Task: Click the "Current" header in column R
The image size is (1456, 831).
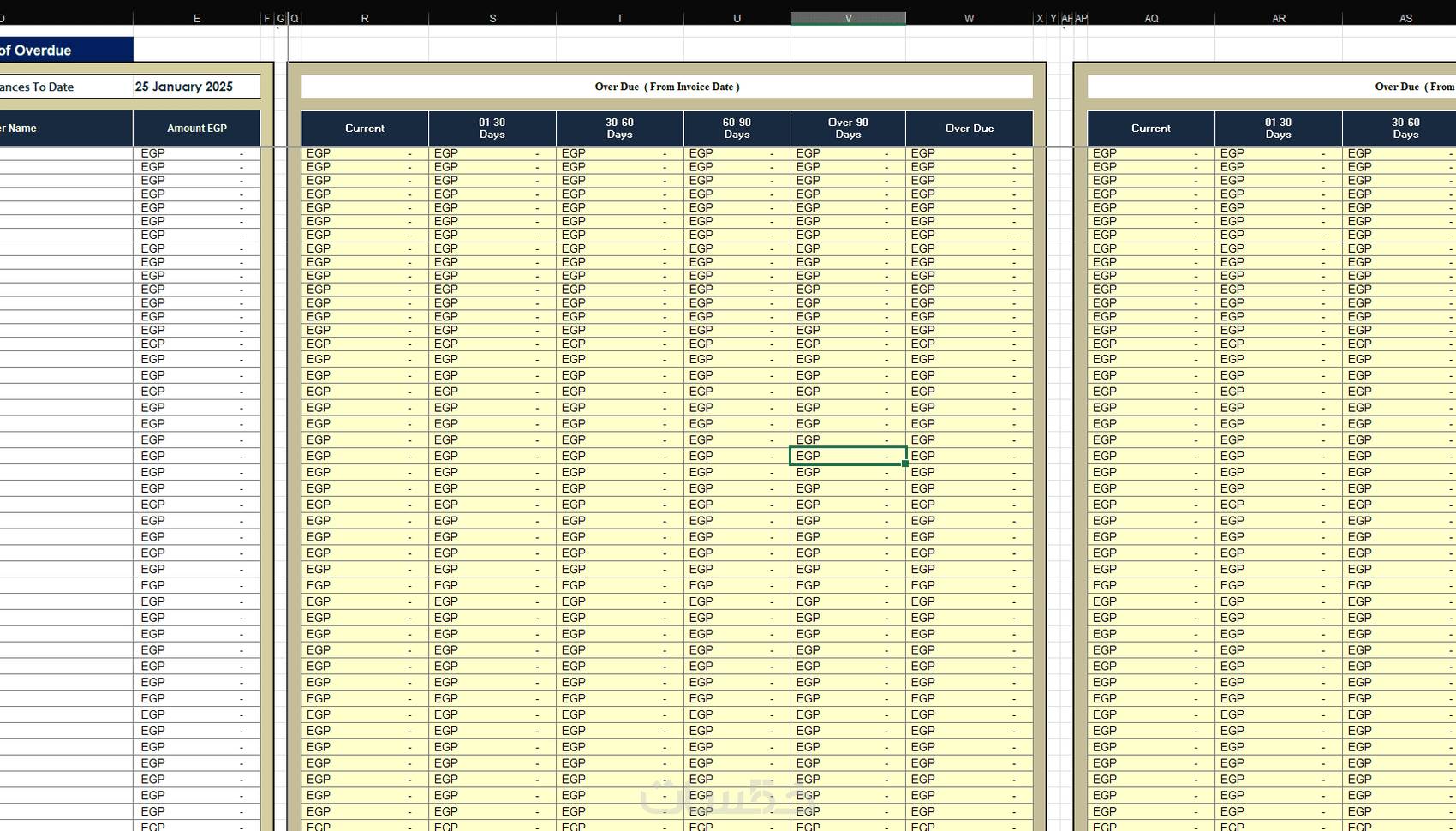Action: point(365,129)
